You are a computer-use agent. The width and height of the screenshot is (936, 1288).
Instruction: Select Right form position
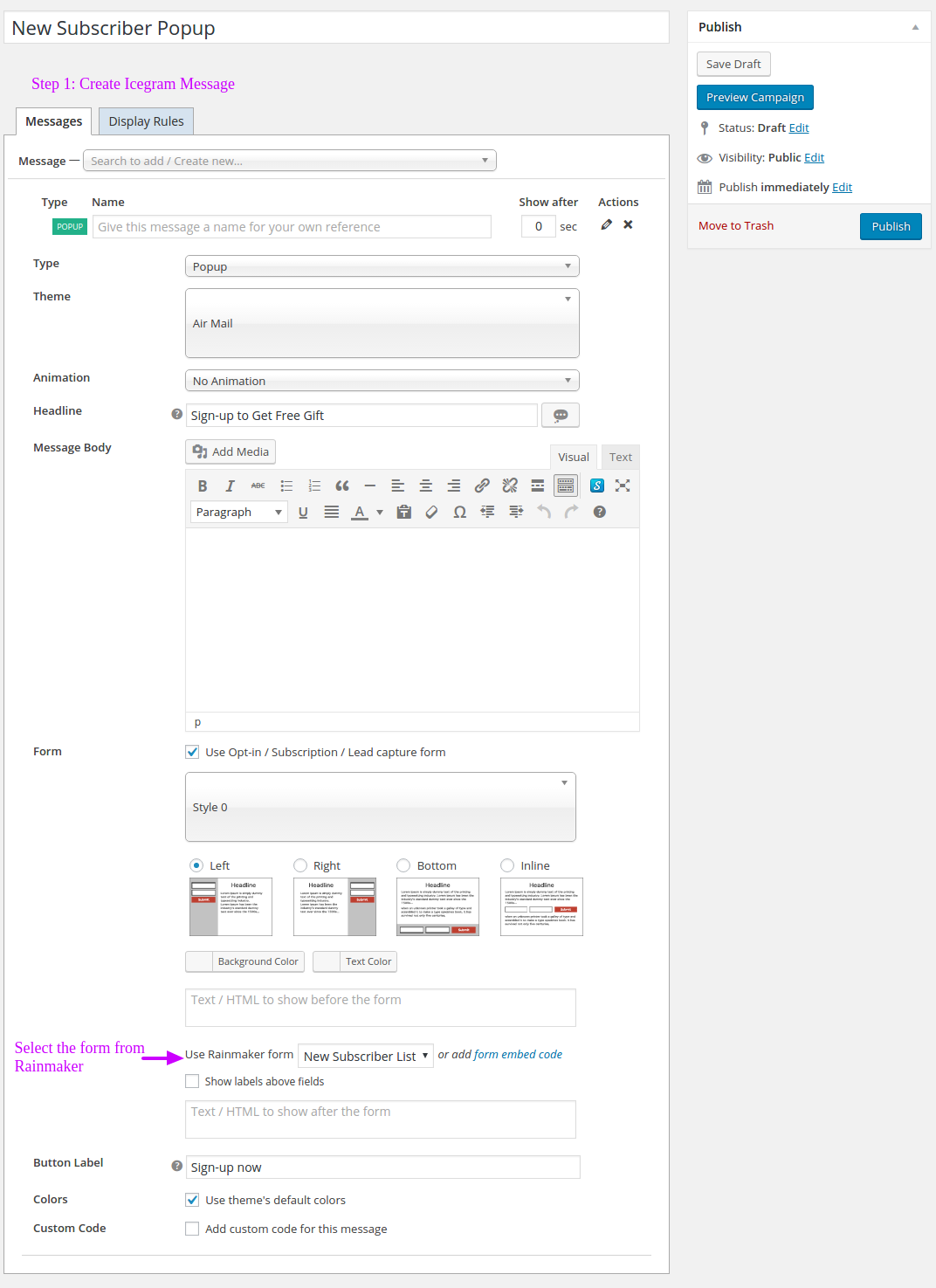300,865
